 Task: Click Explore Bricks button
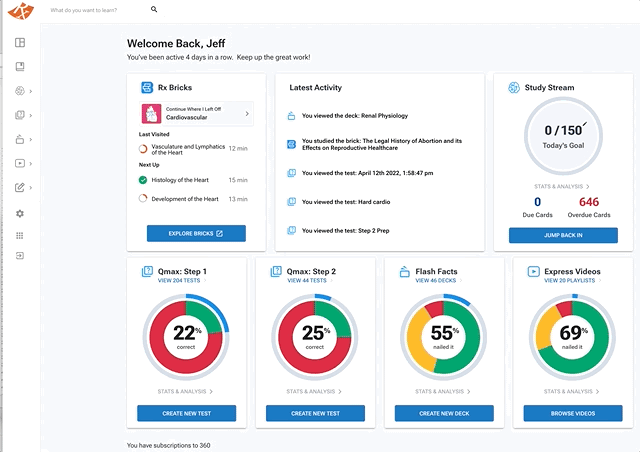(196, 234)
